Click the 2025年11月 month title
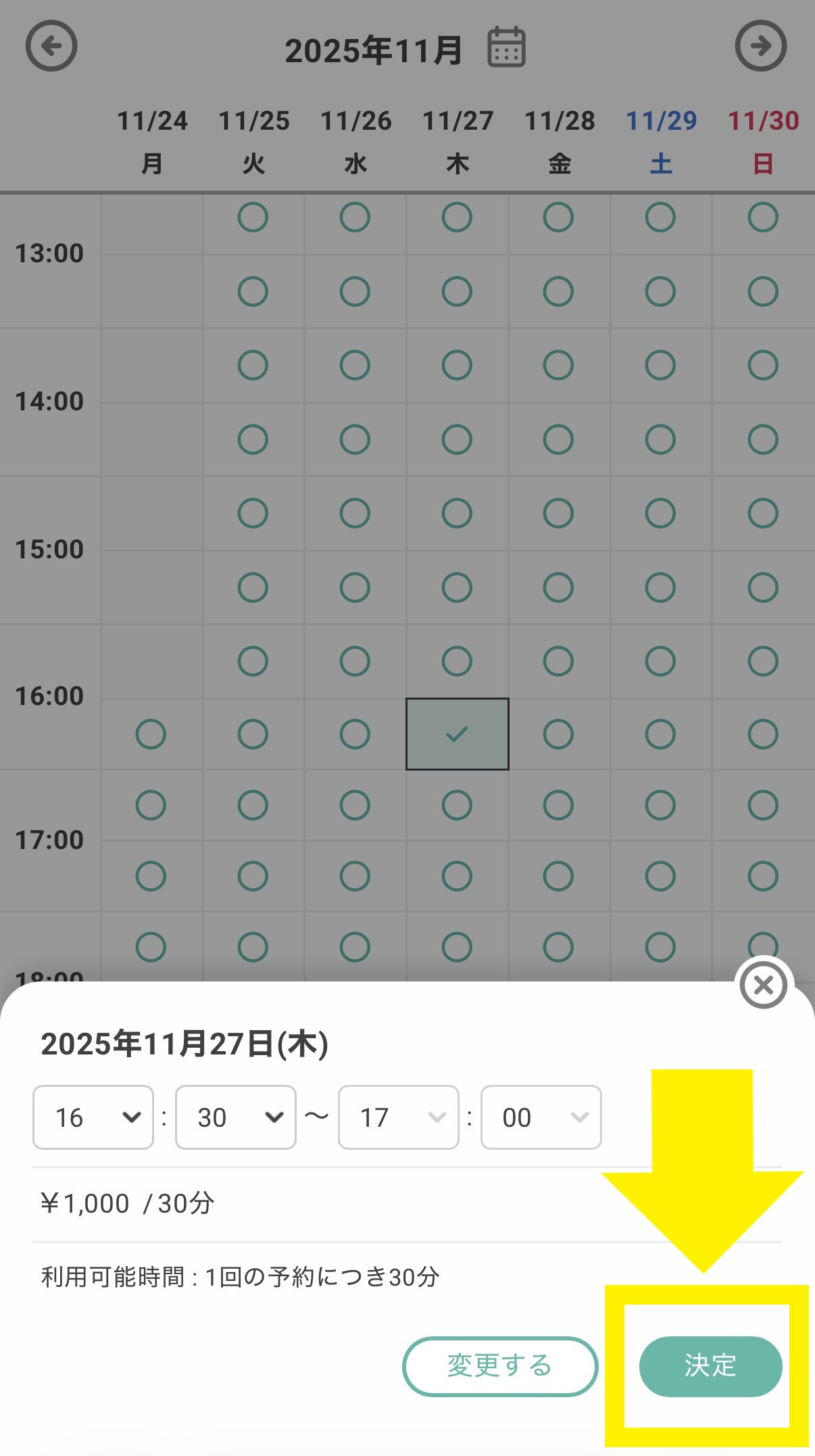 click(x=373, y=51)
